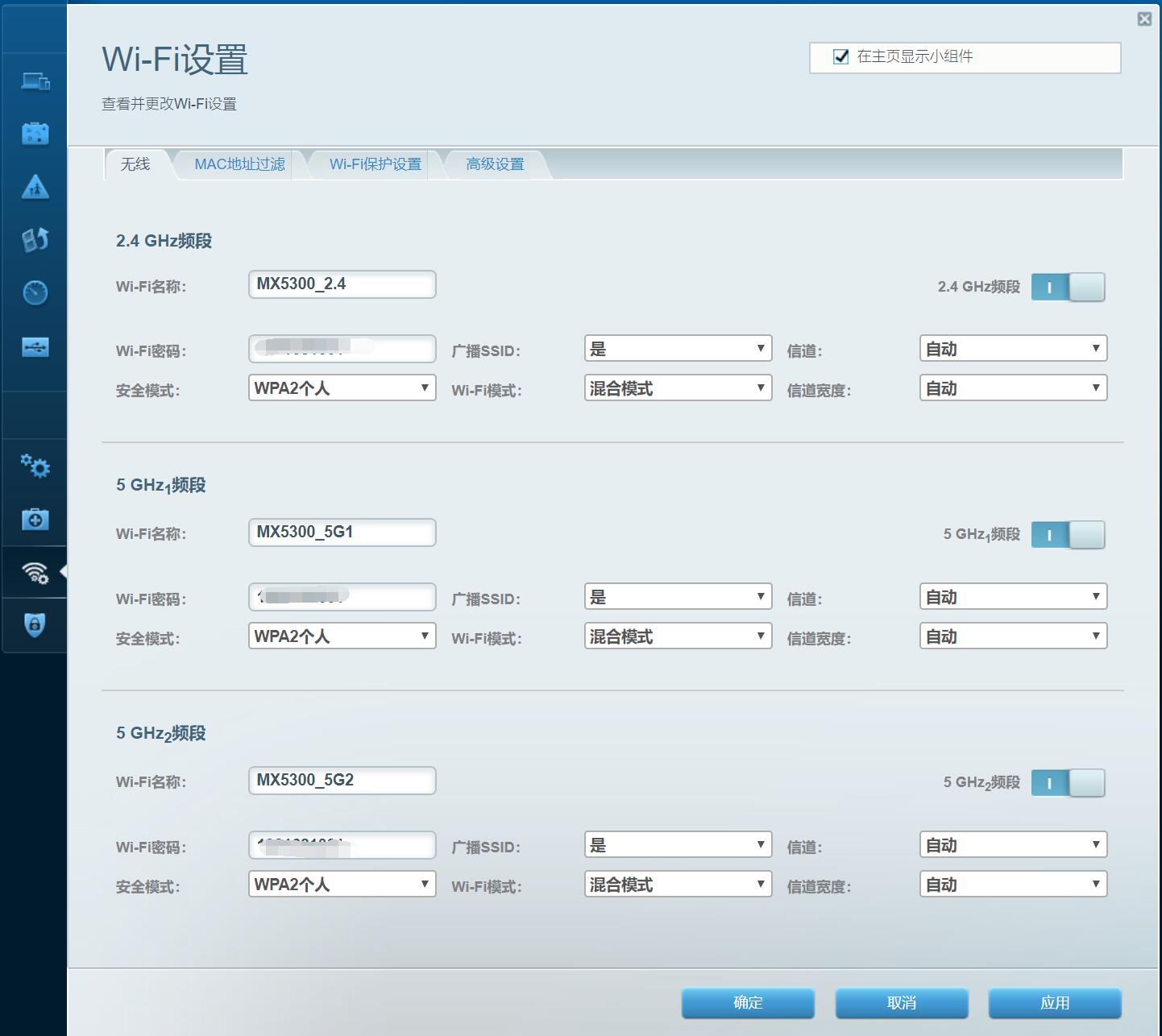The image size is (1162, 1036).
Task: Select the security shield icon
Action: click(x=35, y=625)
